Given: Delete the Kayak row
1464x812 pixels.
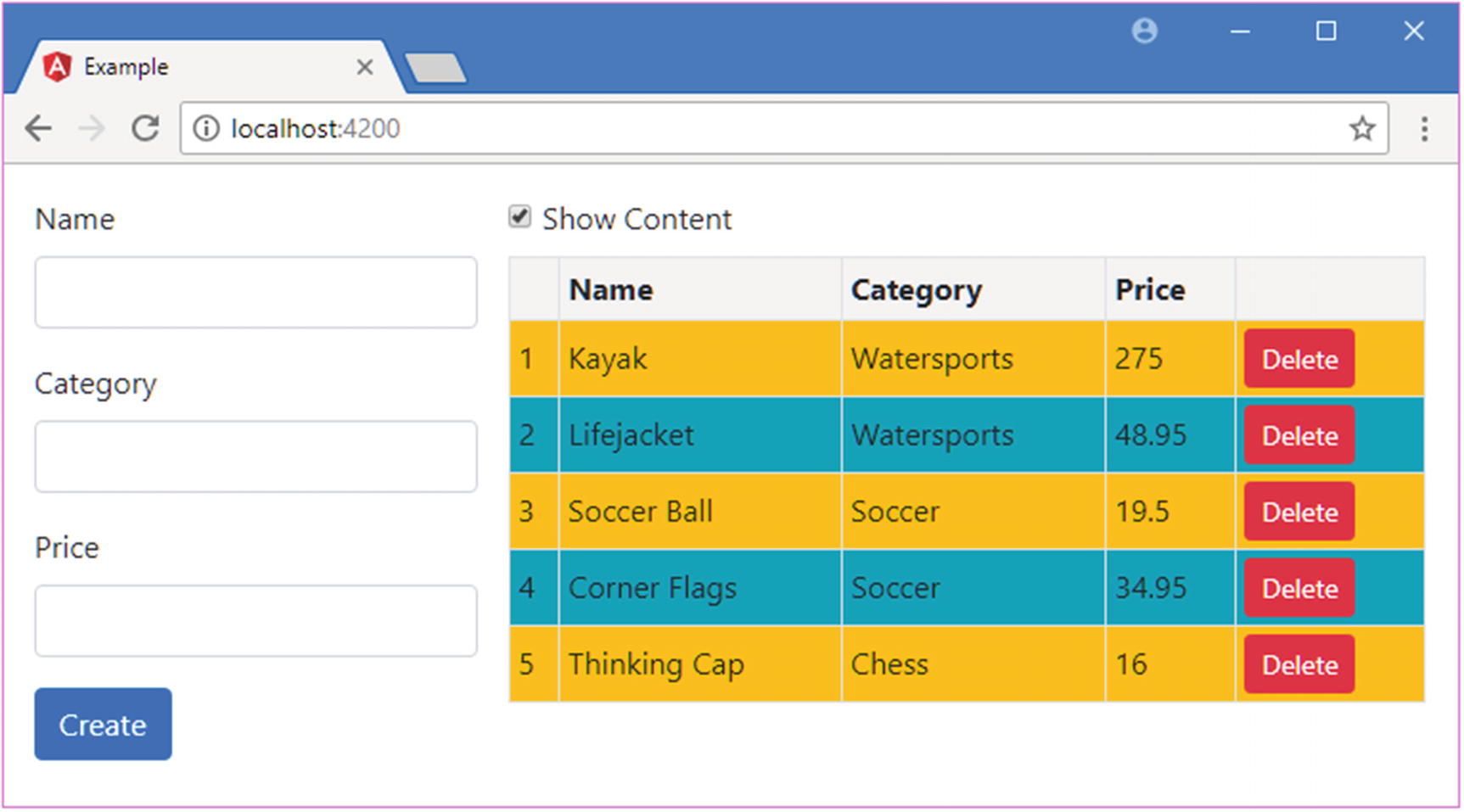Looking at the screenshot, I should pyautogui.click(x=1299, y=359).
